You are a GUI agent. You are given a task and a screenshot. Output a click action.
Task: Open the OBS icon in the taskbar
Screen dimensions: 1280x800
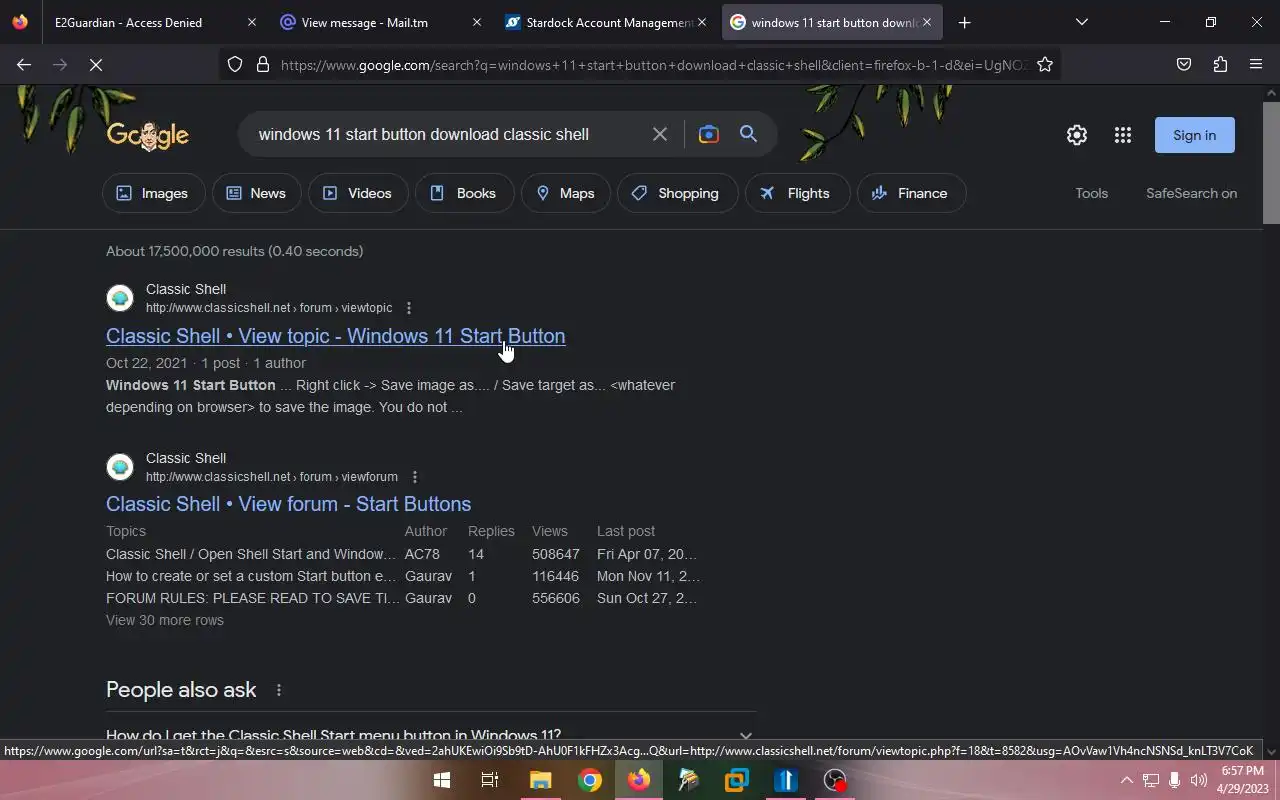tap(835, 780)
